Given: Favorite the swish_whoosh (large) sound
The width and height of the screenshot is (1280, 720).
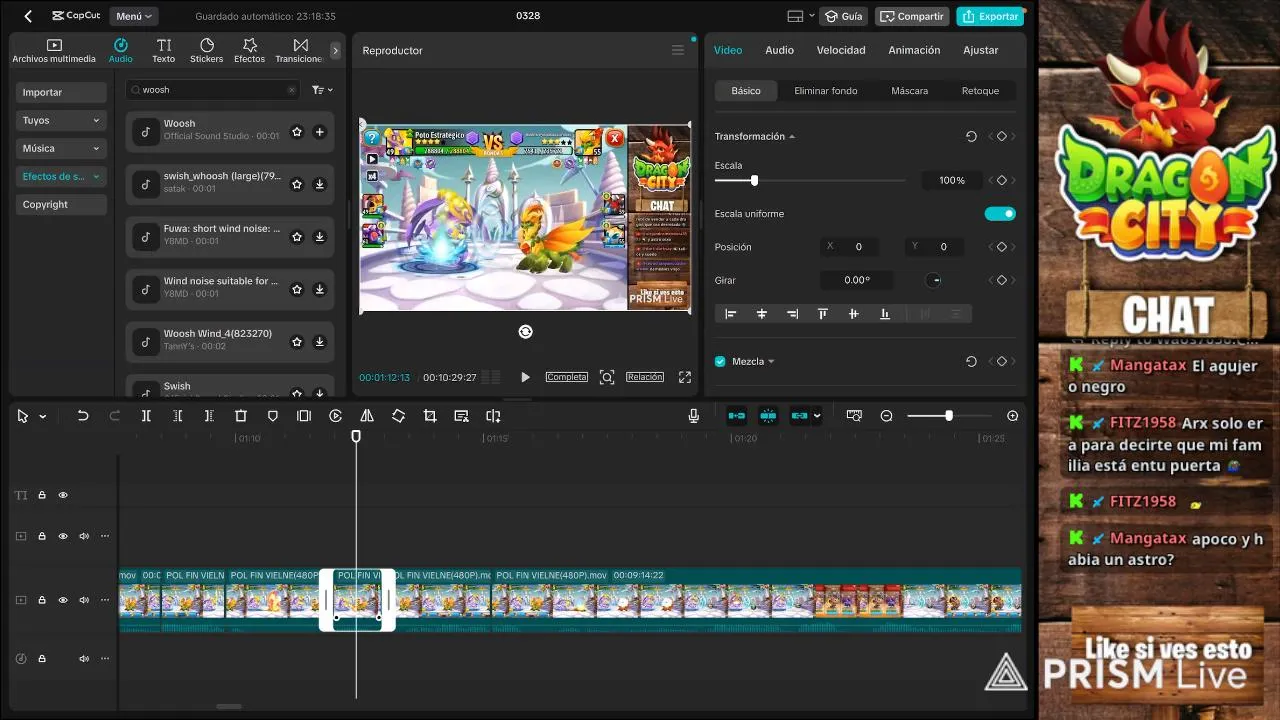Looking at the screenshot, I should click(297, 184).
